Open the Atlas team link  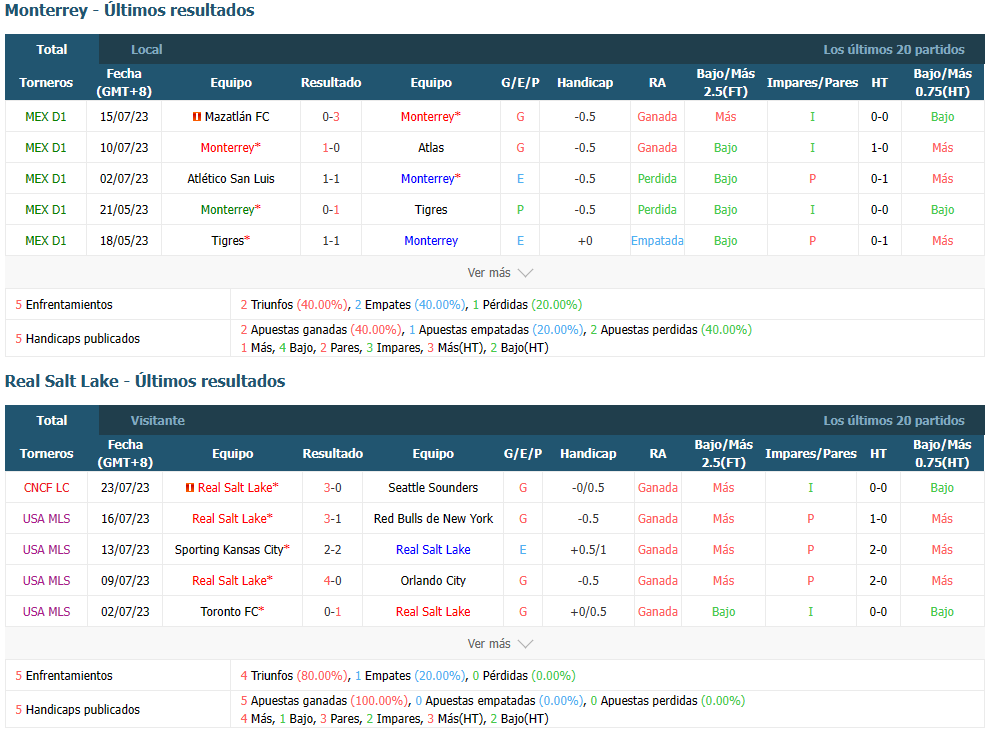point(431,148)
